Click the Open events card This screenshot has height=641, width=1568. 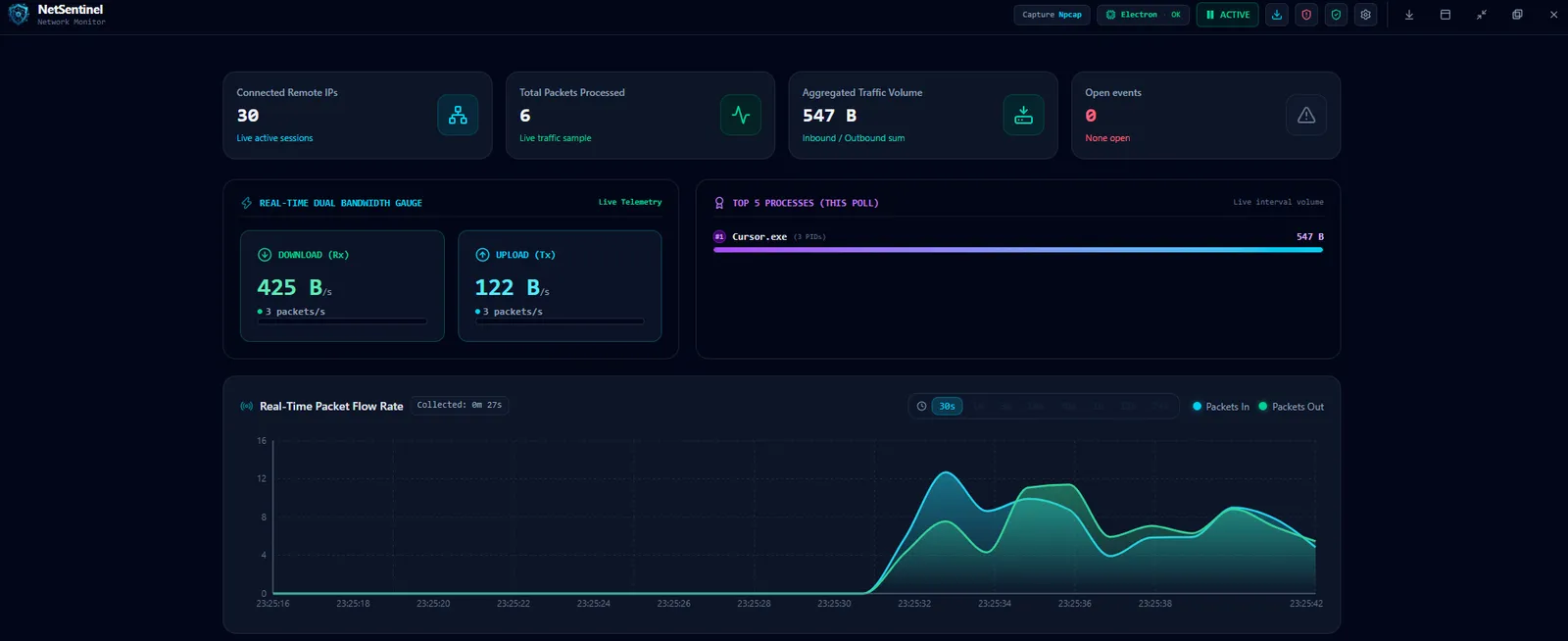(x=1205, y=115)
